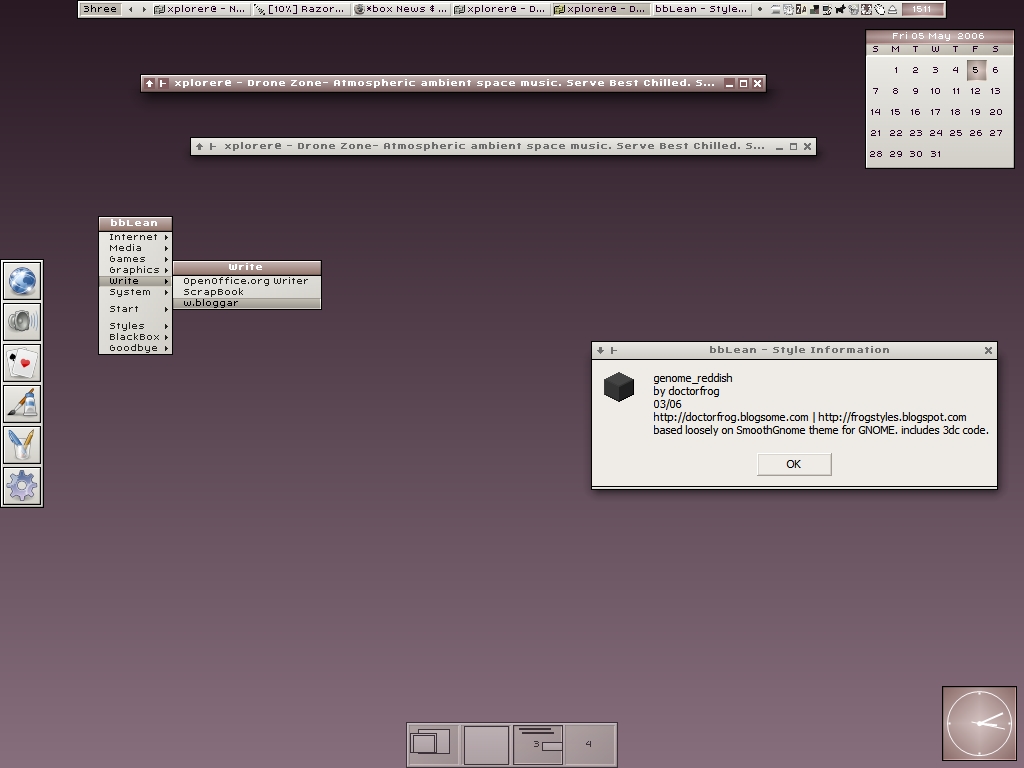Click the black cube icon in Style Information
1024x768 pixels.
(619, 387)
